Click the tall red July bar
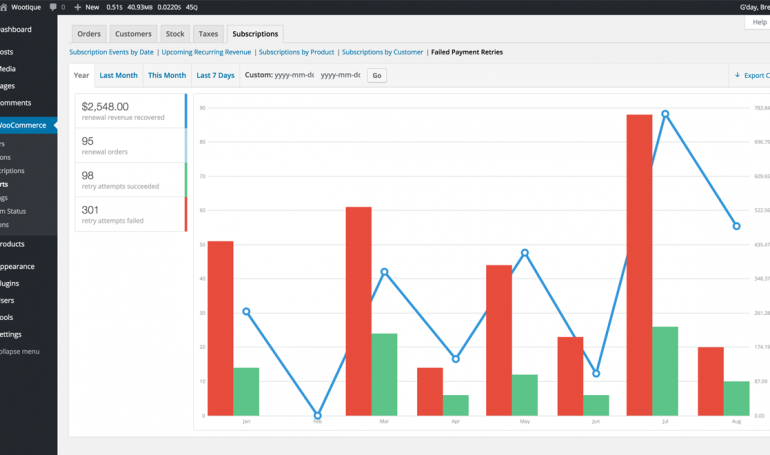The width and height of the screenshot is (770, 455). pos(639,264)
